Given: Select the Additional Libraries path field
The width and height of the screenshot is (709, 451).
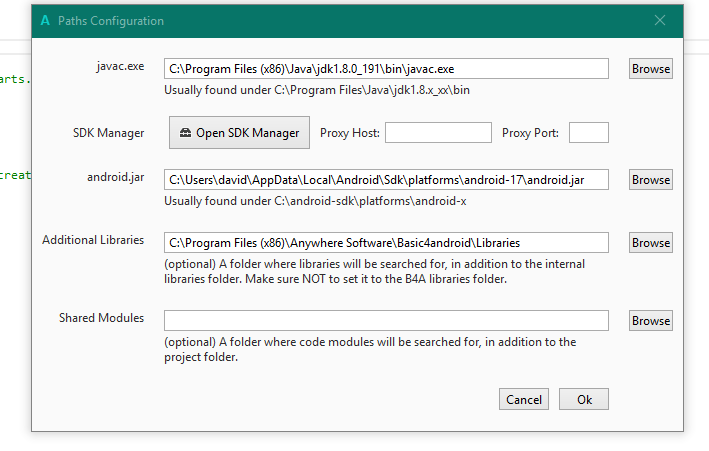Looking at the screenshot, I should (386, 243).
